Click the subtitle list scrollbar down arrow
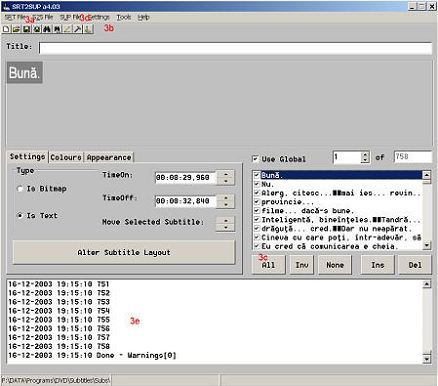The height and width of the screenshot is (386, 438). click(x=427, y=246)
